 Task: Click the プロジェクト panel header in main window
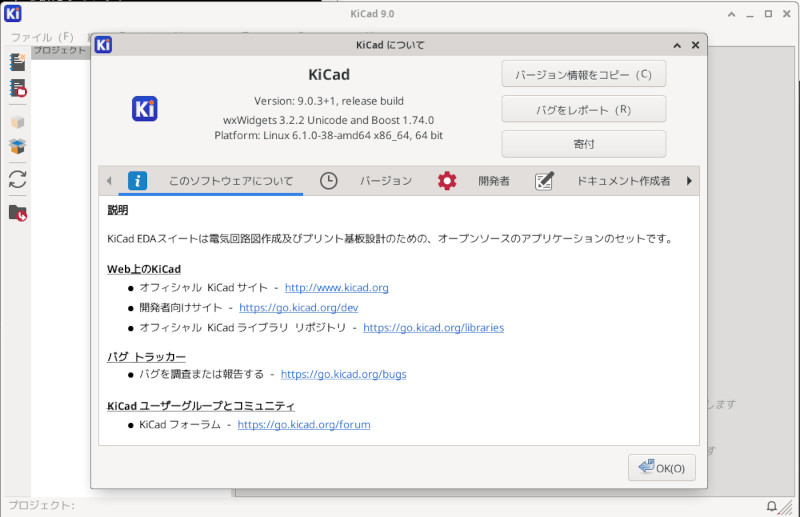pyautogui.click(x=60, y=50)
